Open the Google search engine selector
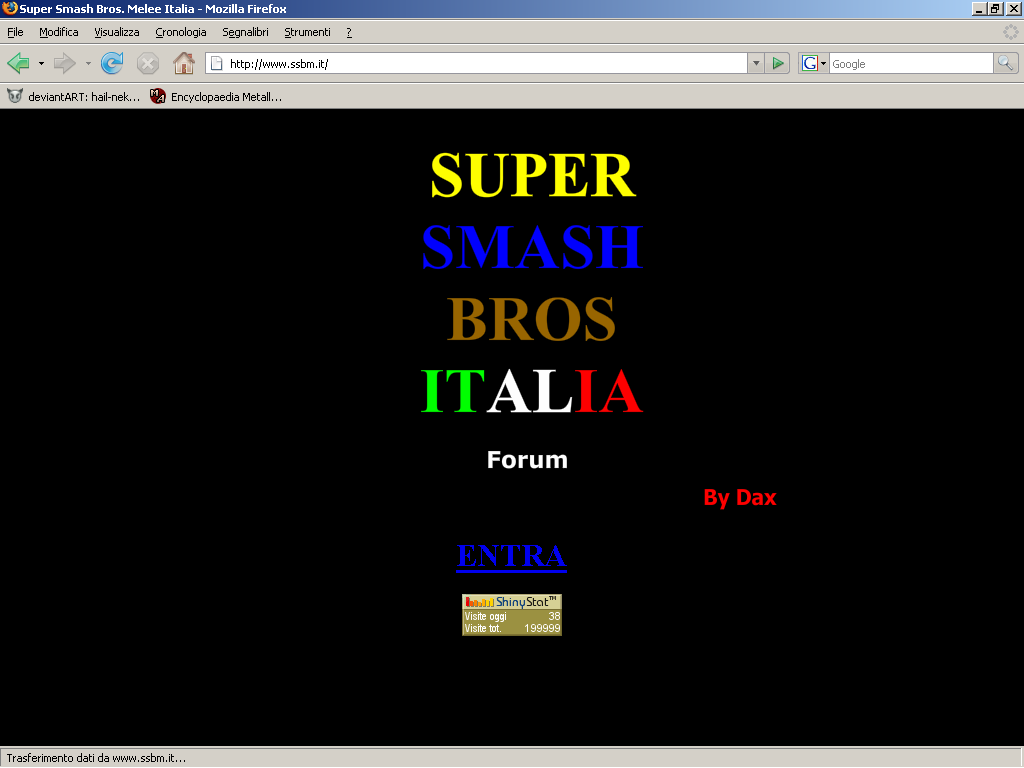The width and height of the screenshot is (1024, 768). point(814,63)
